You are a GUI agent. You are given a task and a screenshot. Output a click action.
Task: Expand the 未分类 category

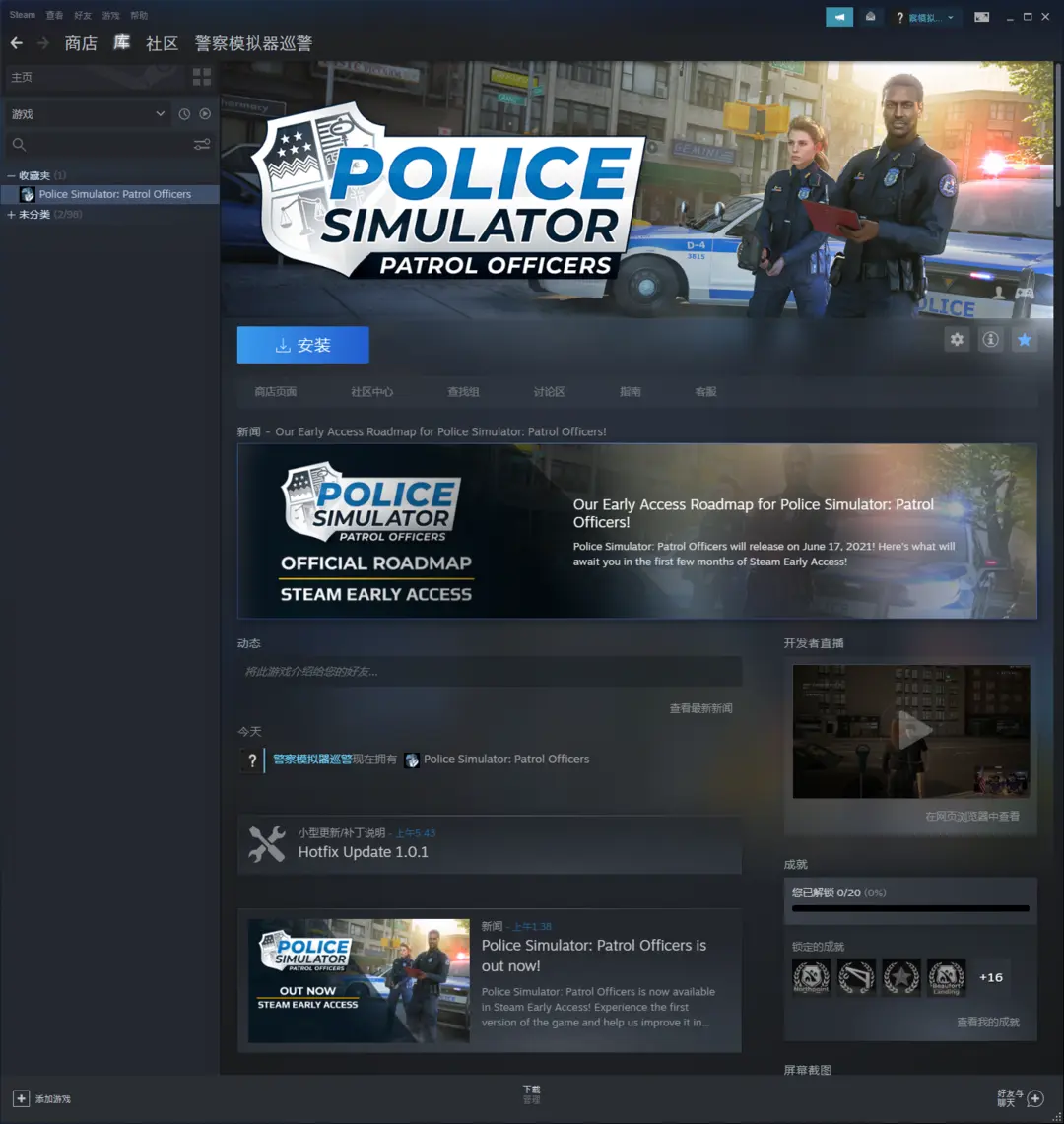(11, 215)
